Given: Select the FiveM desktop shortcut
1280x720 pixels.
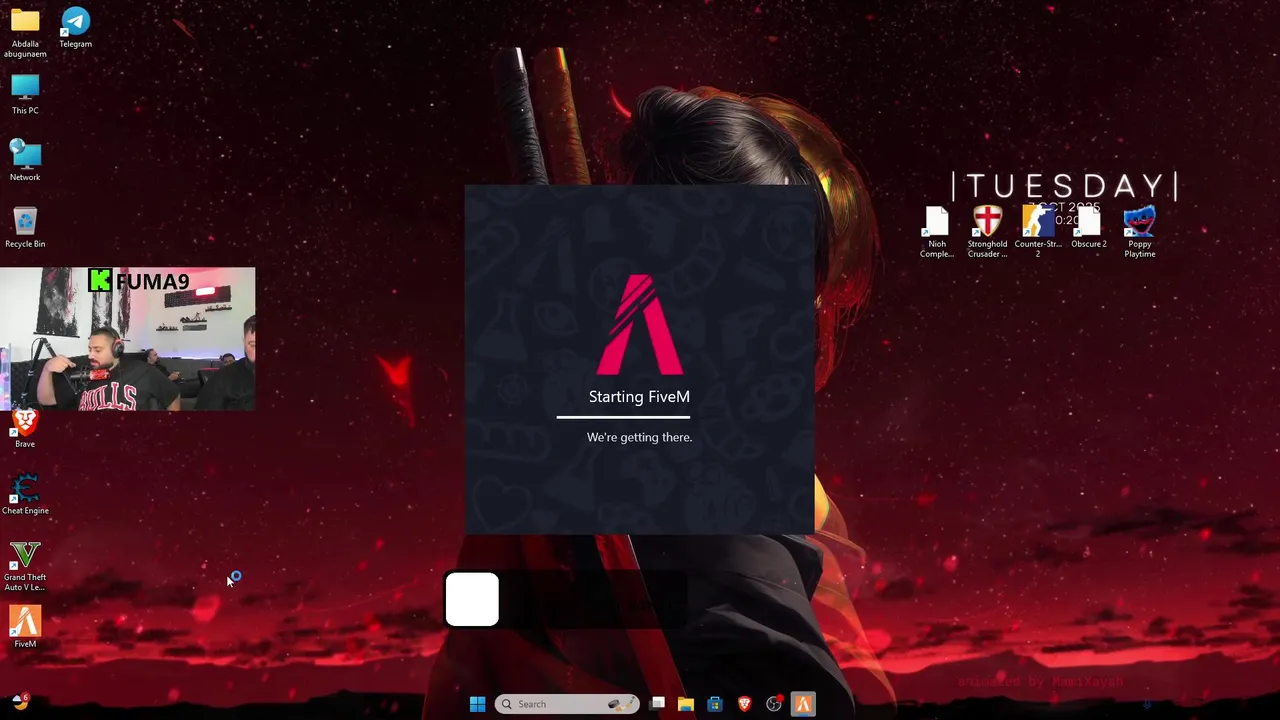Looking at the screenshot, I should coord(25,628).
